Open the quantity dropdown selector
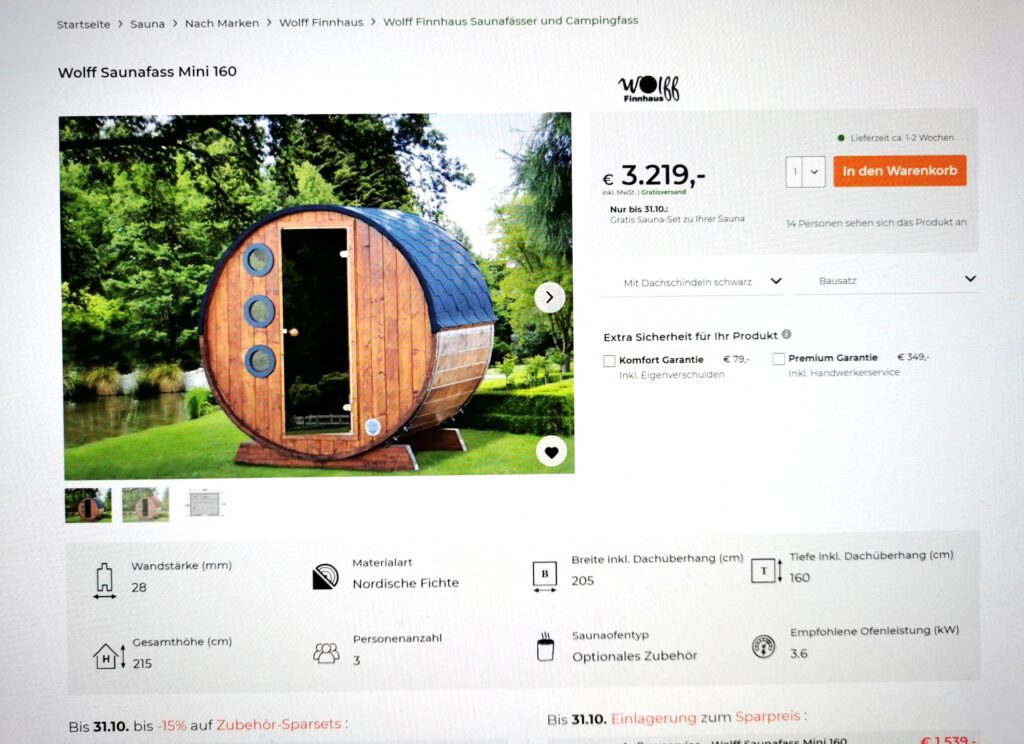Viewport: 1024px width, 744px height. (x=805, y=172)
